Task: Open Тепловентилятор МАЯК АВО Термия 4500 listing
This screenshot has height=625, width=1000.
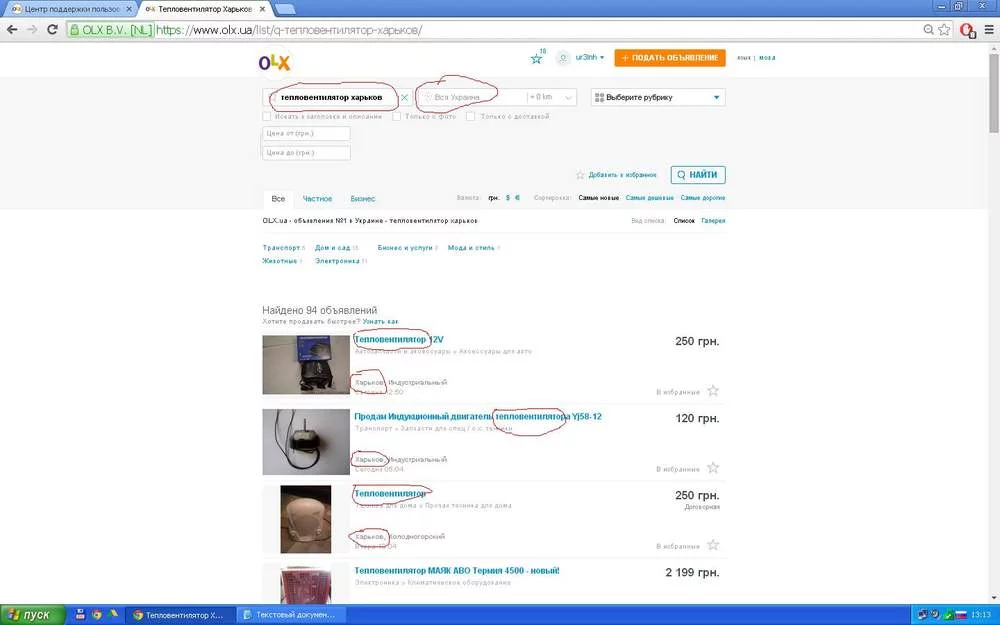Action: pyautogui.click(x=457, y=571)
